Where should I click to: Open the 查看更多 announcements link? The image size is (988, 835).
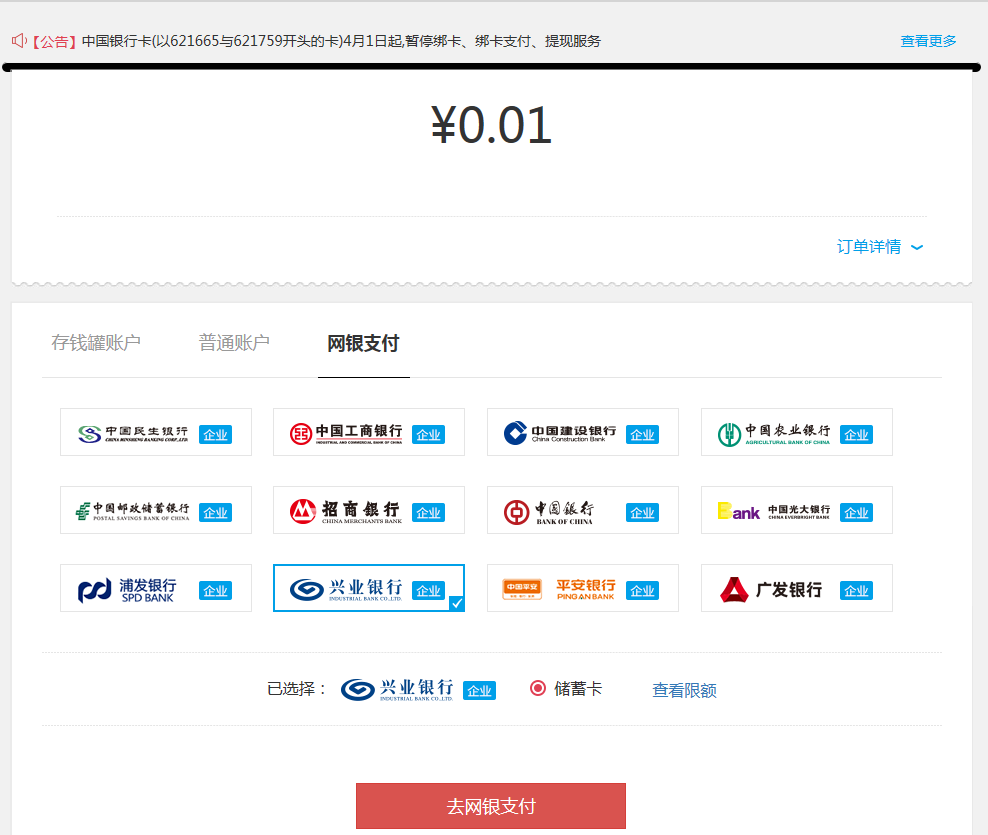coord(928,41)
